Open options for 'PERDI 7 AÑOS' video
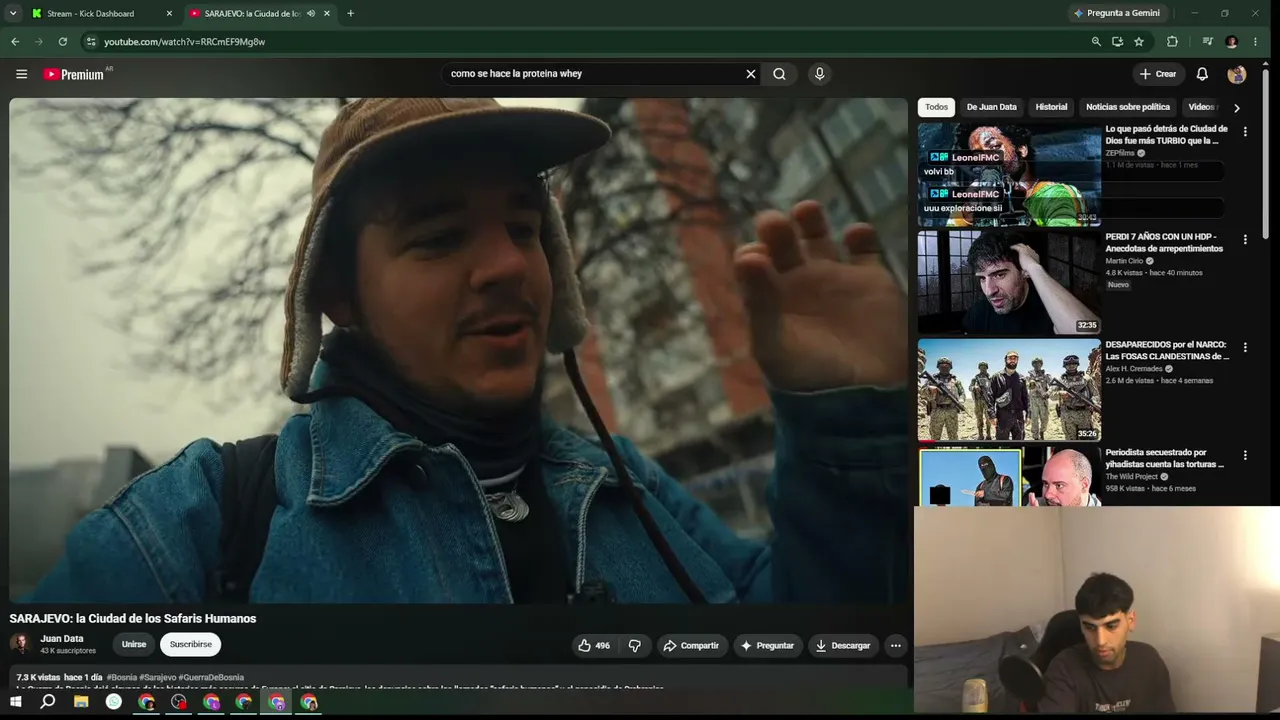The image size is (1280, 720). 1245,240
